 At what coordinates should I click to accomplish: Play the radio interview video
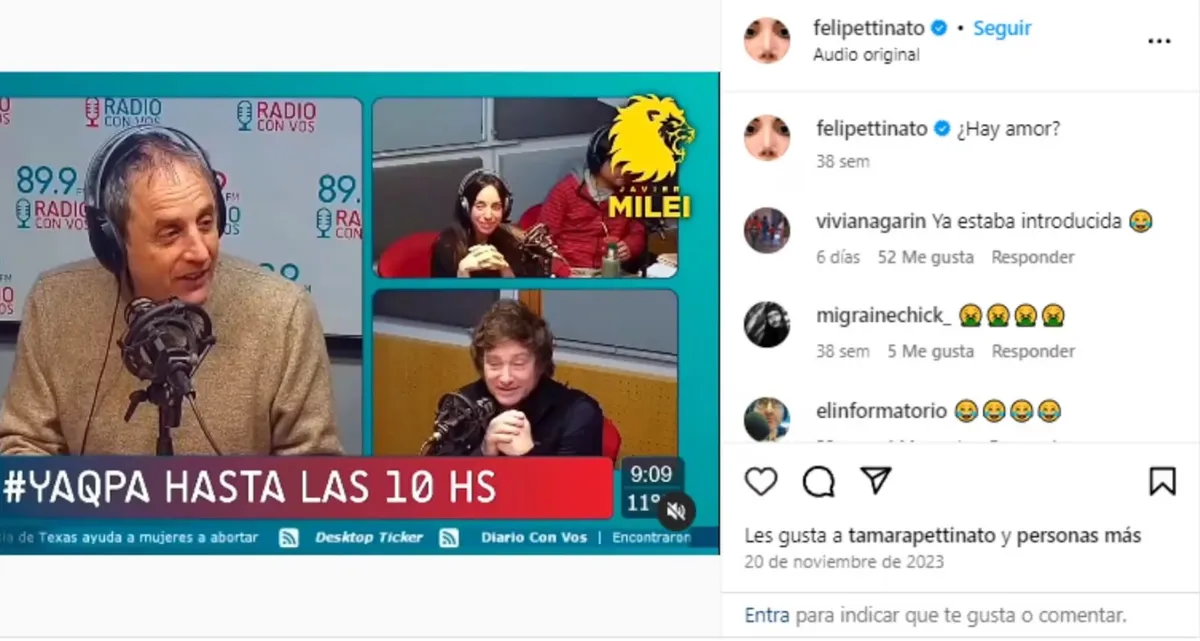[359, 313]
